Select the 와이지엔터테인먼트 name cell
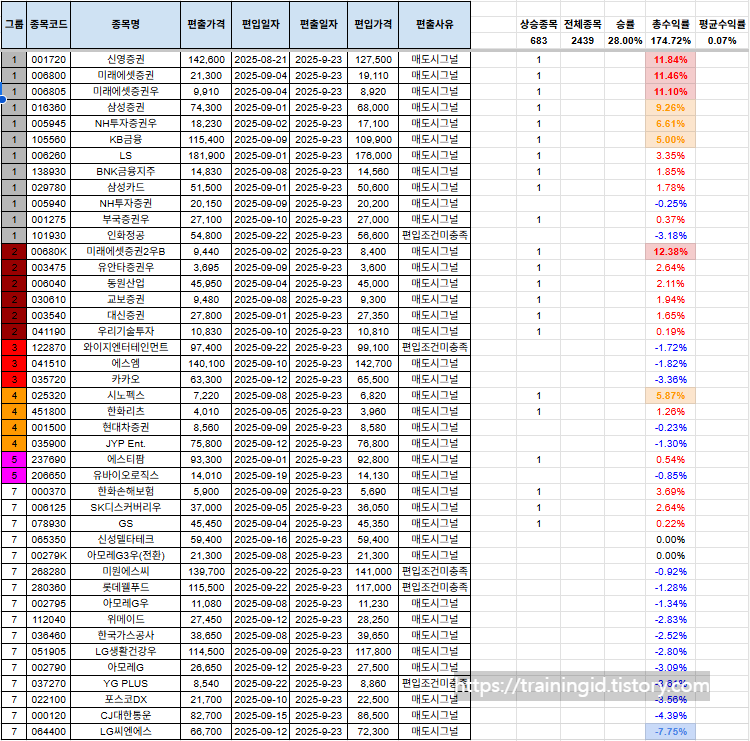The height and width of the screenshot is (741, 750). pos(125,348)
